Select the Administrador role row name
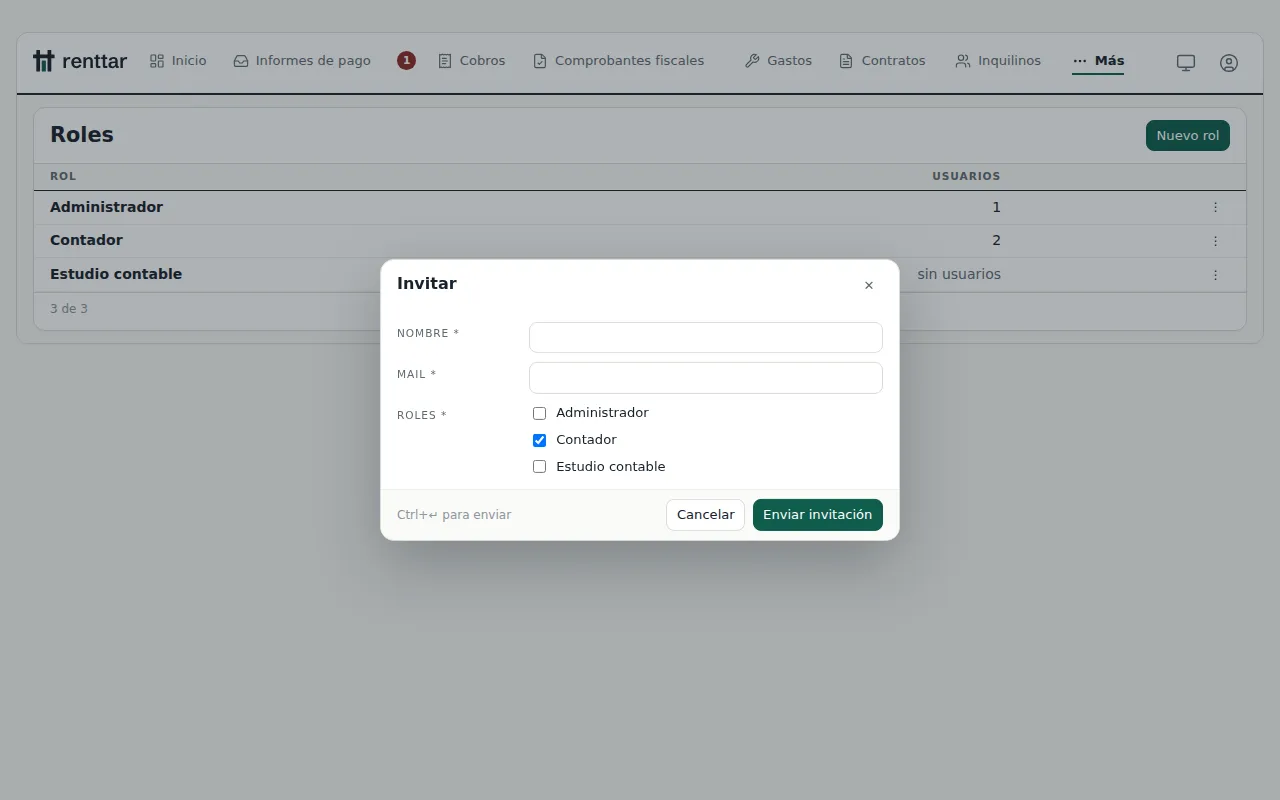This screenshot has width=1280, height=800. pyautogui.click(x=106, y=207)
